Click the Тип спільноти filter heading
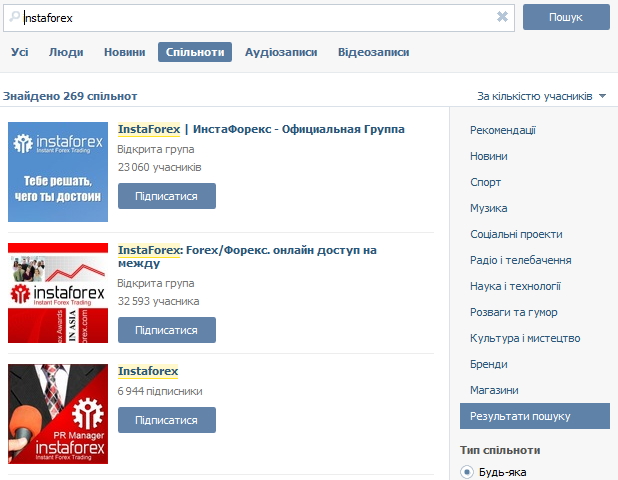The image size is (618, 480). click(500, 450)
